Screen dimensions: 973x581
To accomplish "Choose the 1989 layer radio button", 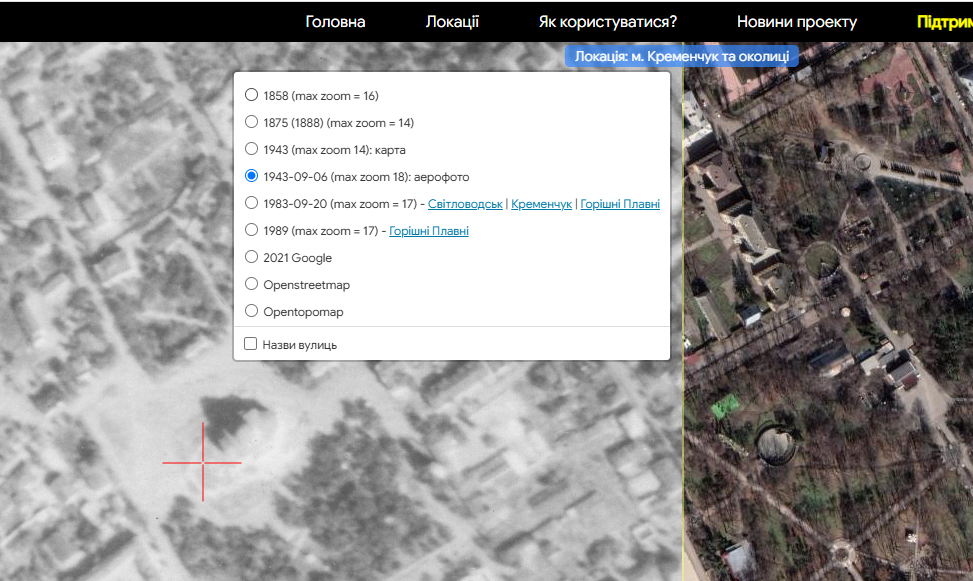I will pyautogui.click(x=252, y=231).
